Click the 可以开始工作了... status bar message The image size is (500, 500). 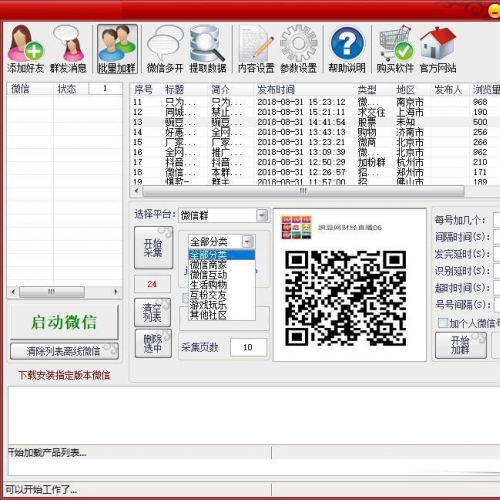point(41,489)
